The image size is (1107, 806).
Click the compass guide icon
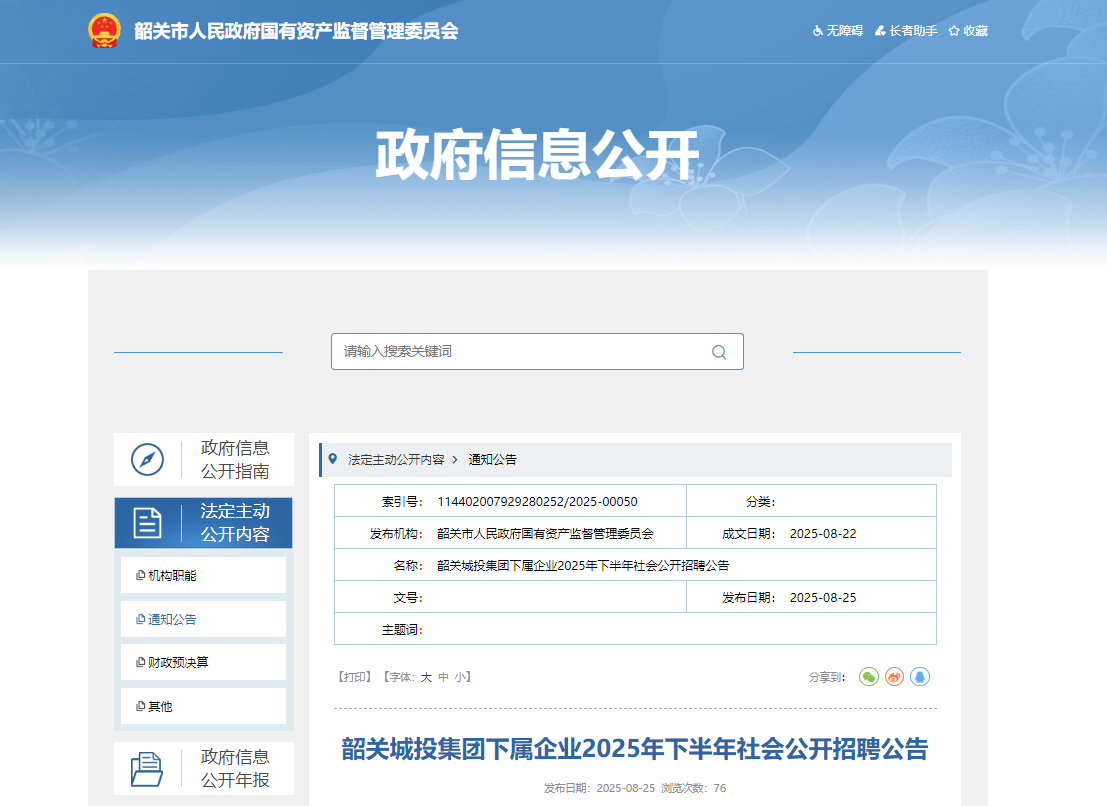(148, 460)
